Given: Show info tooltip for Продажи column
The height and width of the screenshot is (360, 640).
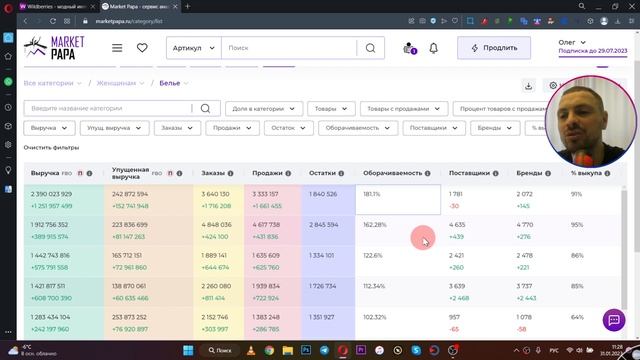Looking at the screenshot, I should tap(288, 173).
